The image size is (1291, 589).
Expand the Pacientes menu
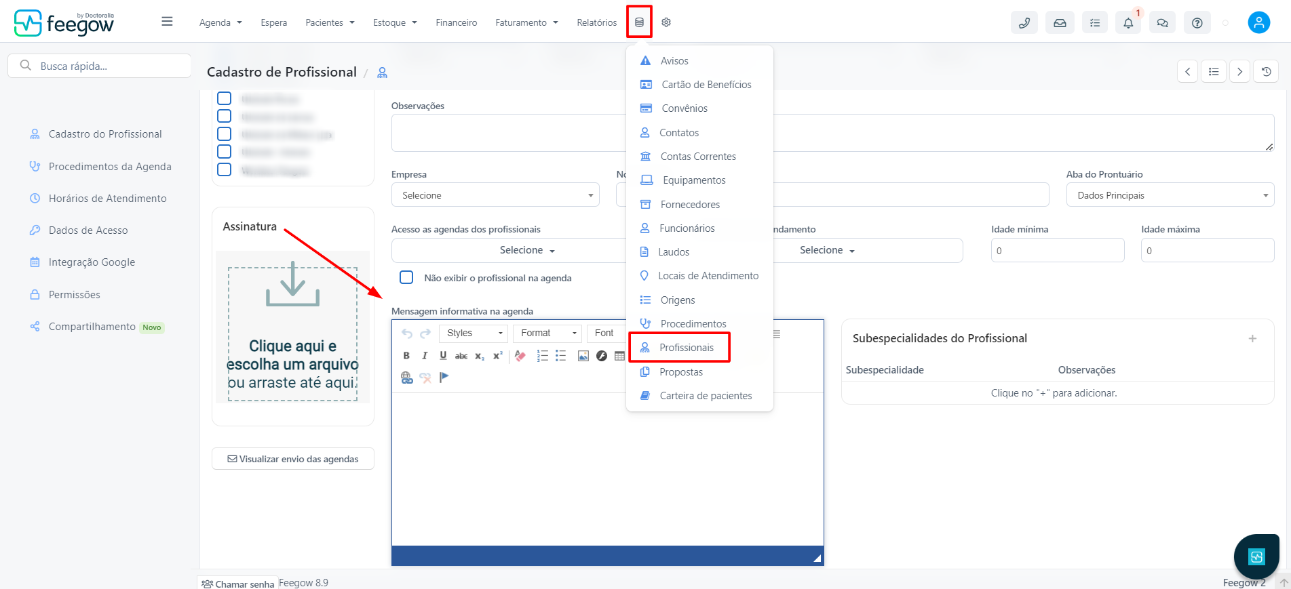coord(330,22)
